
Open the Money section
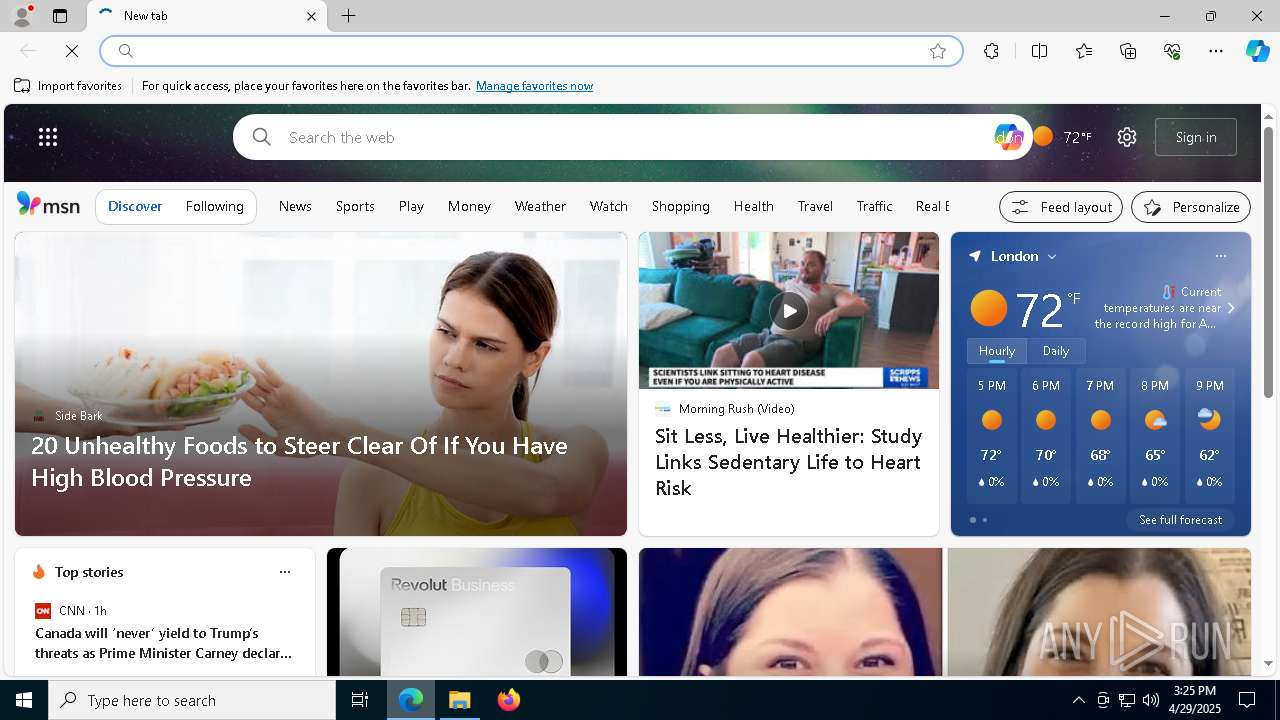click(x=469, y=206)
